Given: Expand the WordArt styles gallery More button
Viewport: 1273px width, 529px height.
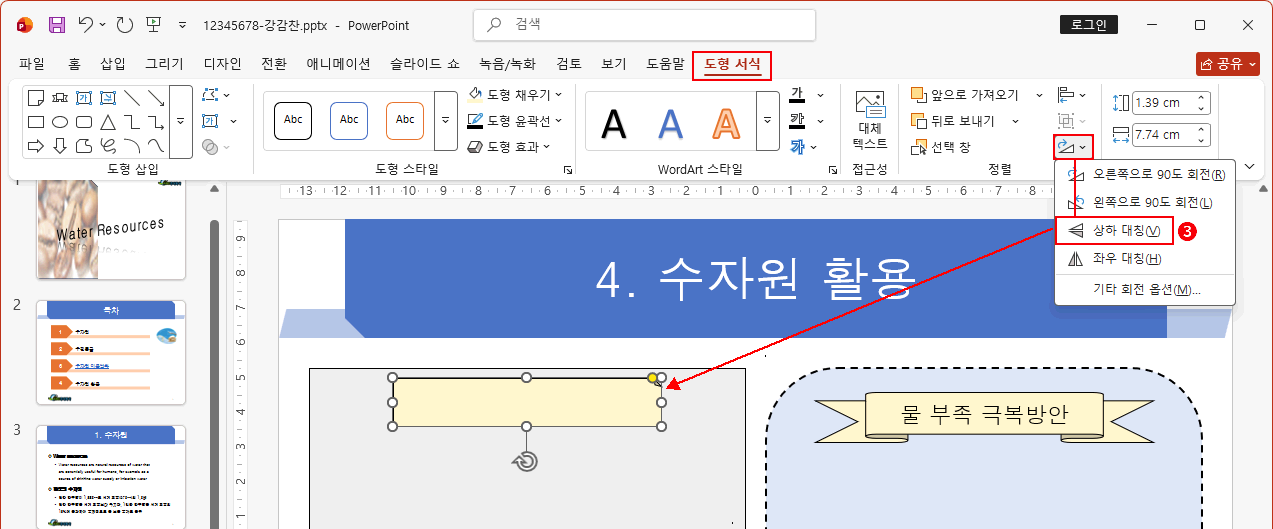Looking at the screenshot, I should [x=768, y=121].
